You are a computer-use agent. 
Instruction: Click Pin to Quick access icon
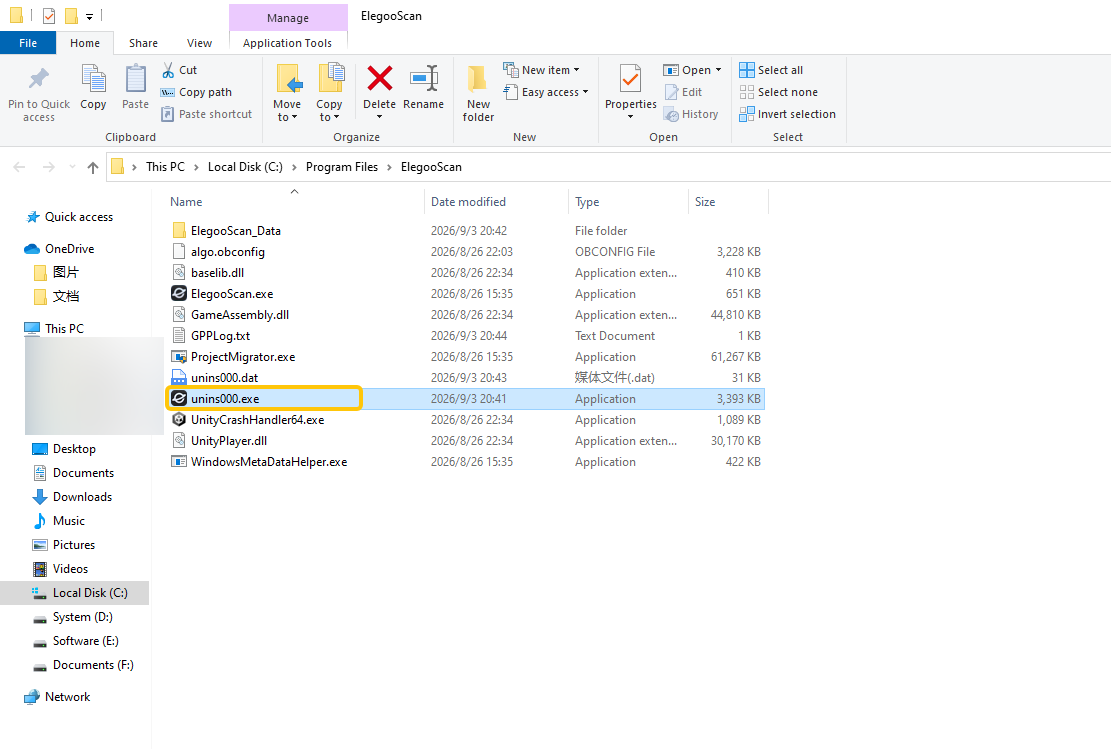coord(38,79)
